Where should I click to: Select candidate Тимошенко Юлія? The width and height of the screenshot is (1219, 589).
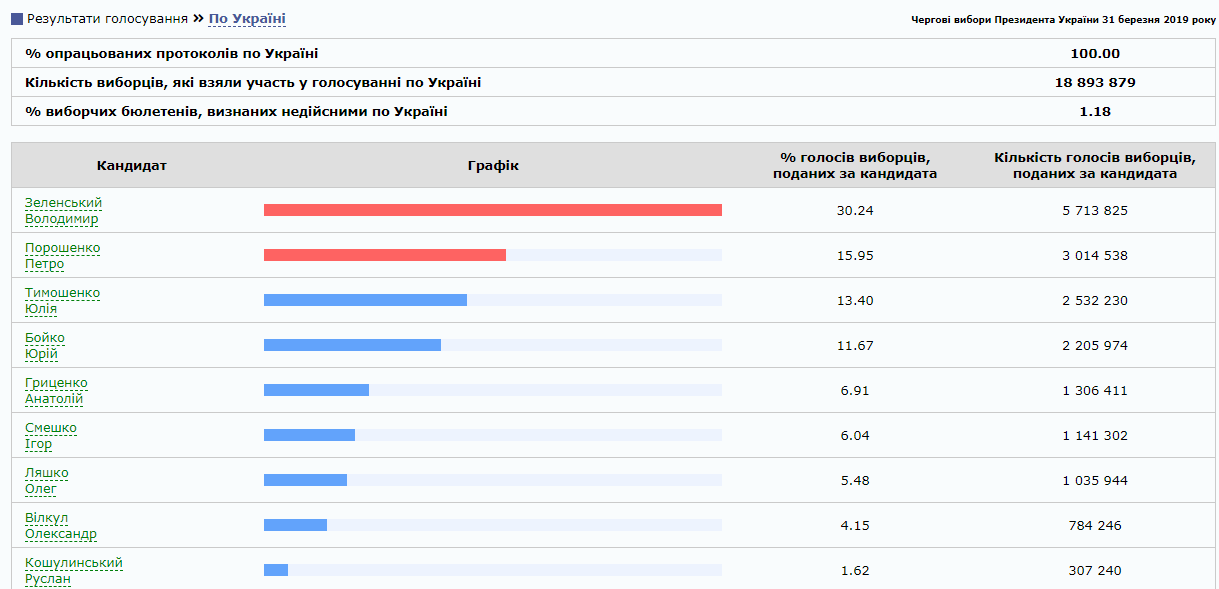62,301
